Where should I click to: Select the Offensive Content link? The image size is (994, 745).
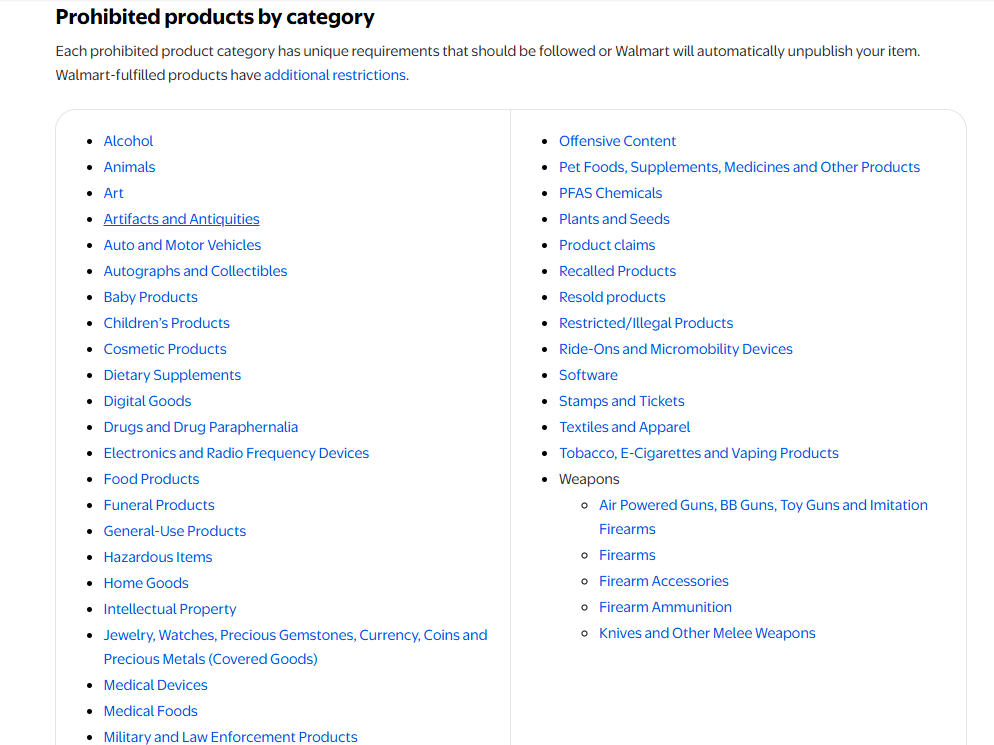(617, 141)
